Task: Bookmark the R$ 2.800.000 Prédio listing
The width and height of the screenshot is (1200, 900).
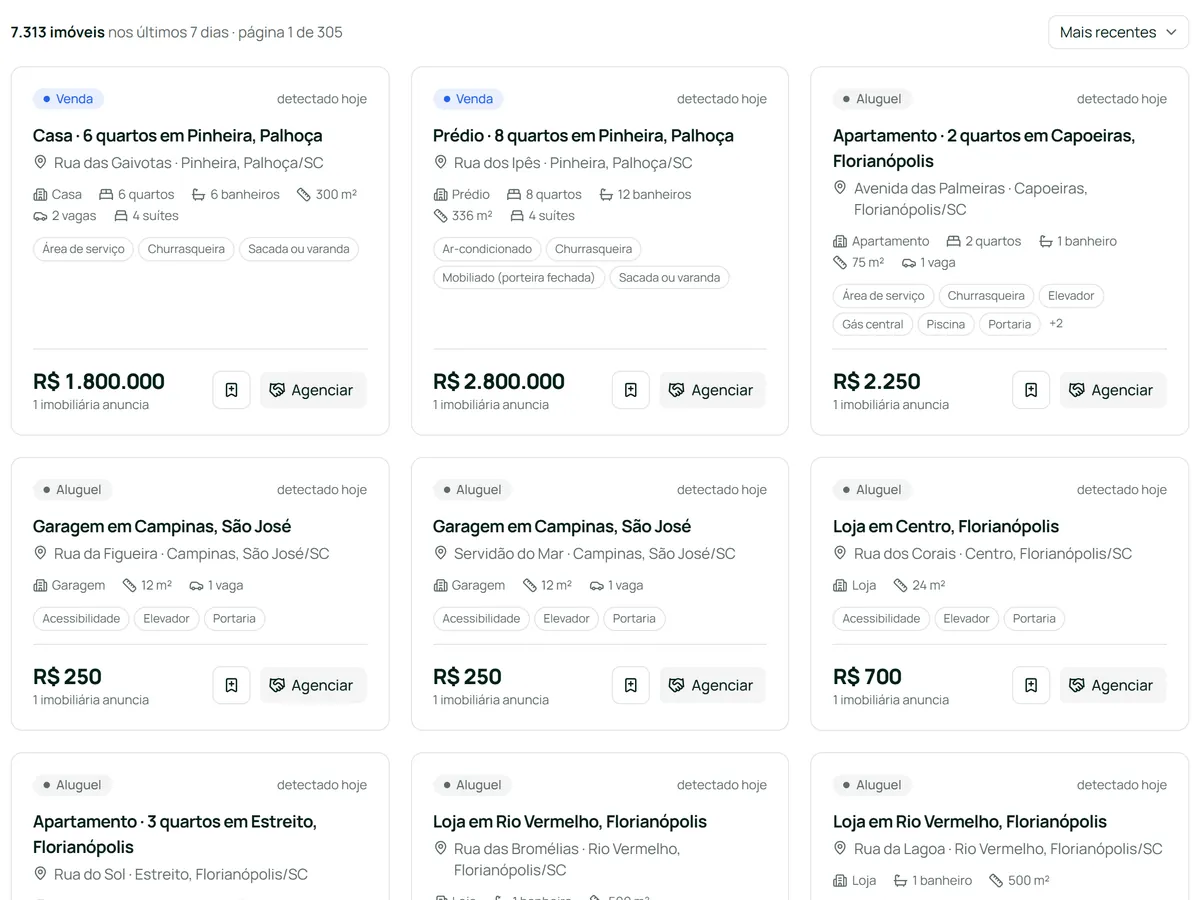Action: (x=631, y=390)
